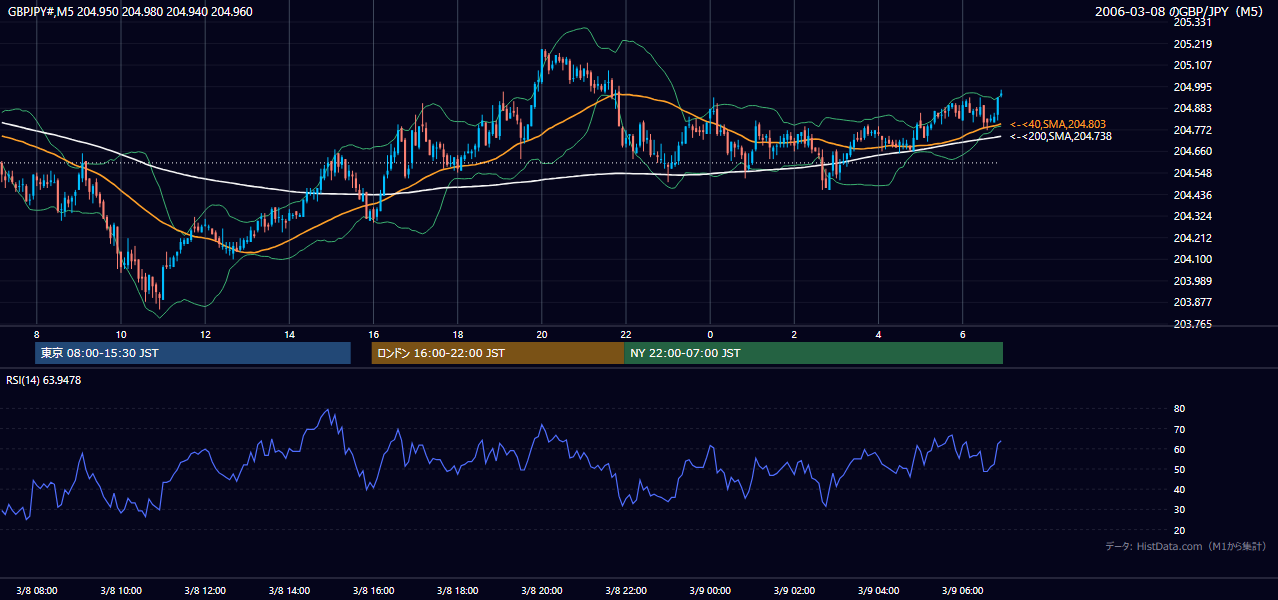Click the 200,SMA,204.738 indicator label
The image size is (1278, 600).
(x=1060, y=136)
